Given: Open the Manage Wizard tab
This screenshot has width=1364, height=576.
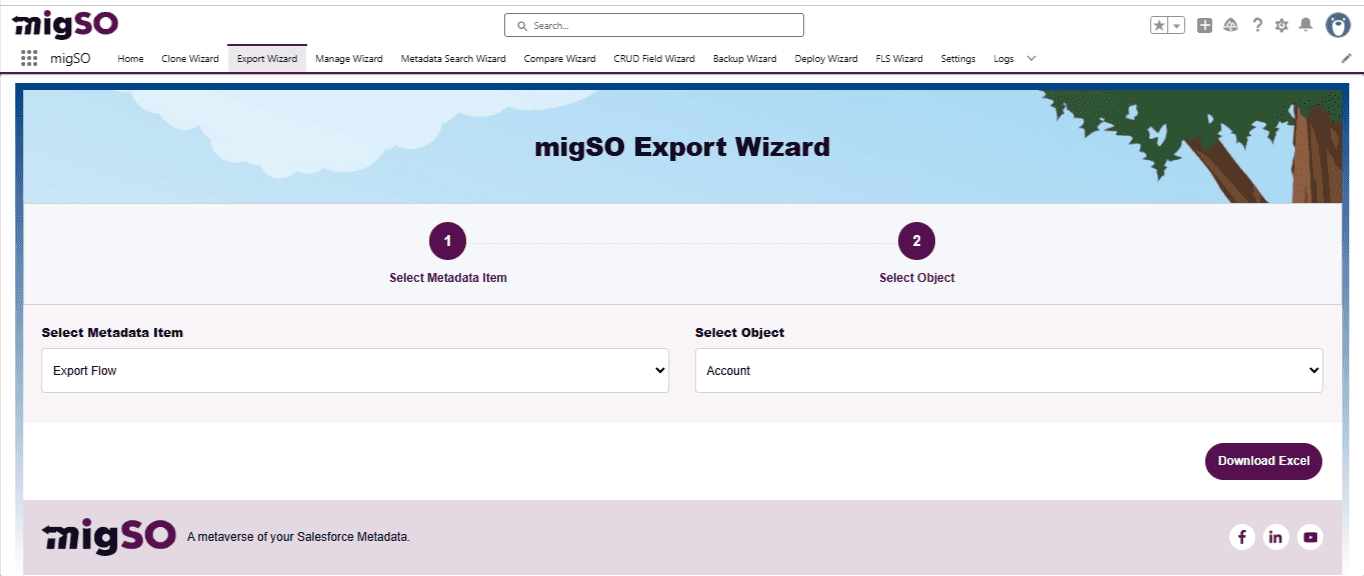Looking at the screenshot, I should click(349, 59).
